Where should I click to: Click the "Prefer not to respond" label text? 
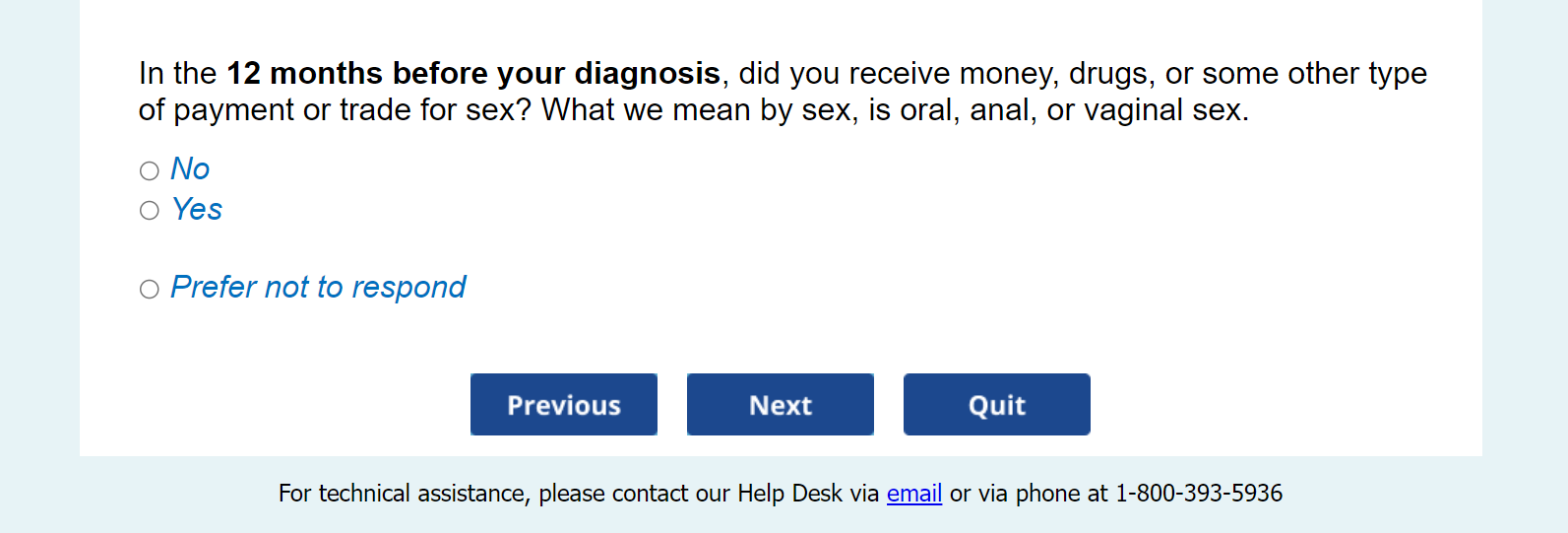click(318, 288)
